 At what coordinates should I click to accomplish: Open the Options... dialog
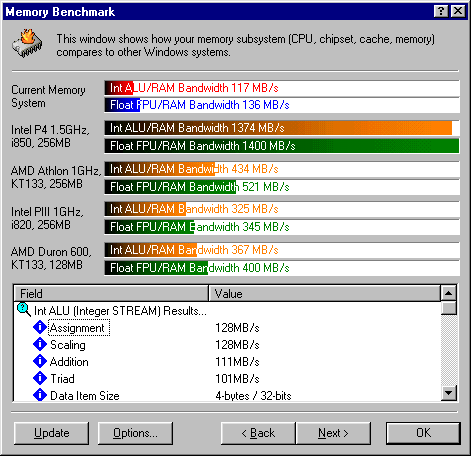click(x=135, y=433)
